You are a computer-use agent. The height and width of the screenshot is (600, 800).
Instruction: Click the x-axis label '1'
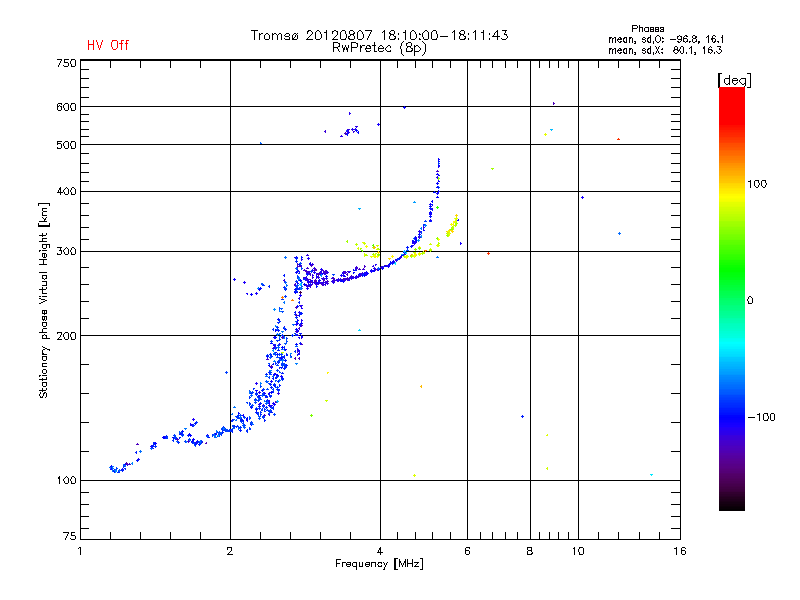[x=80, y=551]
